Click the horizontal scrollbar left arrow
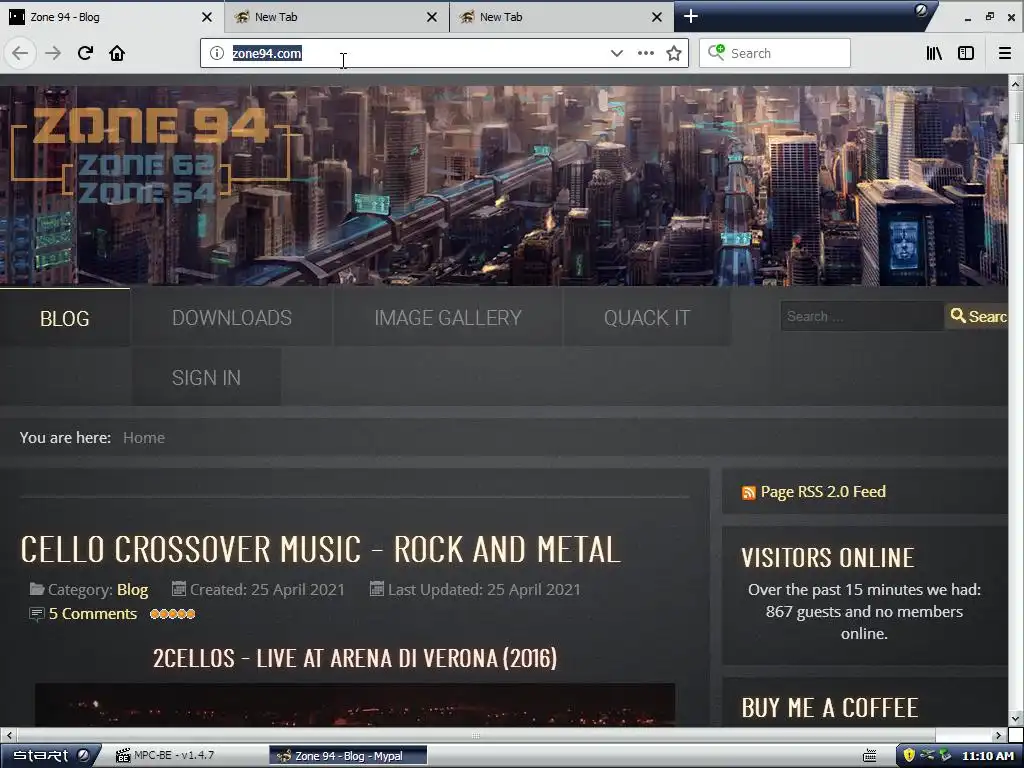 (8, 735)
